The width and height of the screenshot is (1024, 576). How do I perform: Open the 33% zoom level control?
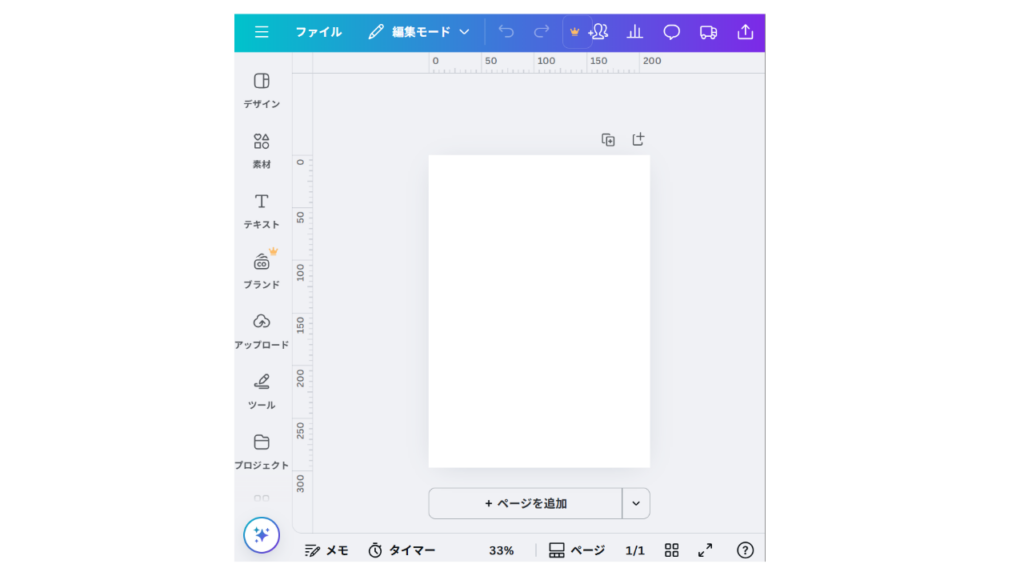point(501,550)
